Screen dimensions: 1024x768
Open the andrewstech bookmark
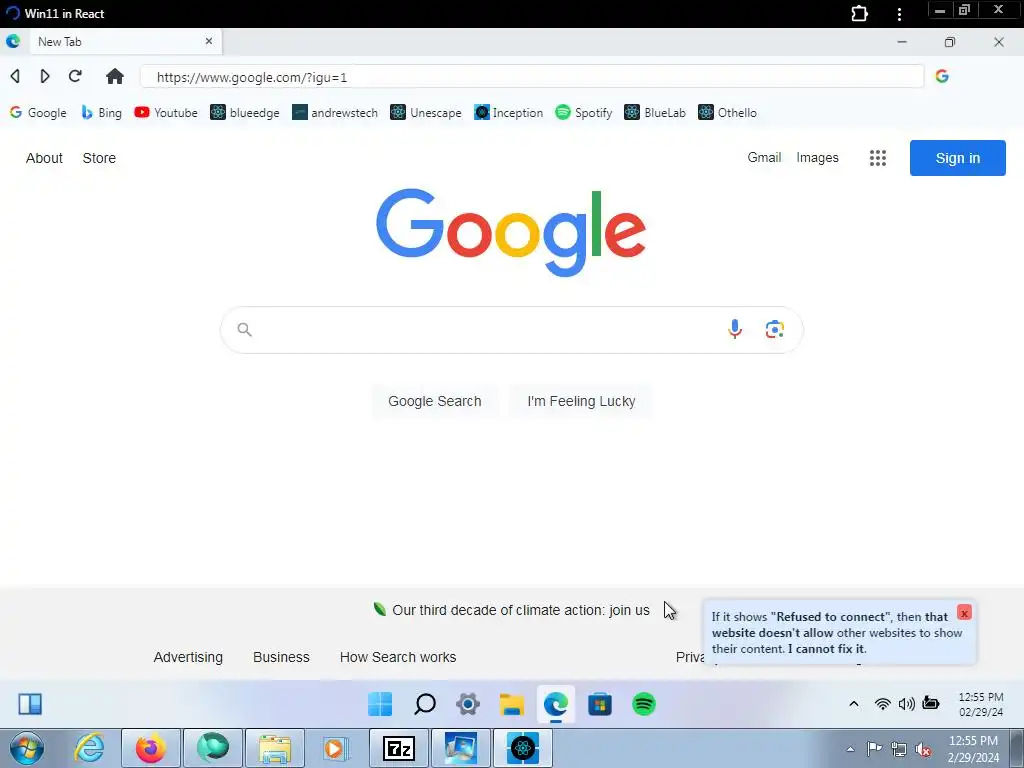click(x=335, y=112)
